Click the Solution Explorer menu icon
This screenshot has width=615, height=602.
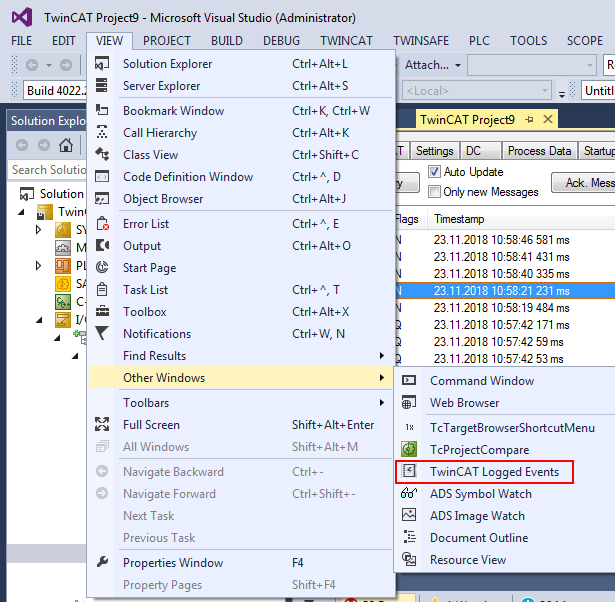point(102,64)
